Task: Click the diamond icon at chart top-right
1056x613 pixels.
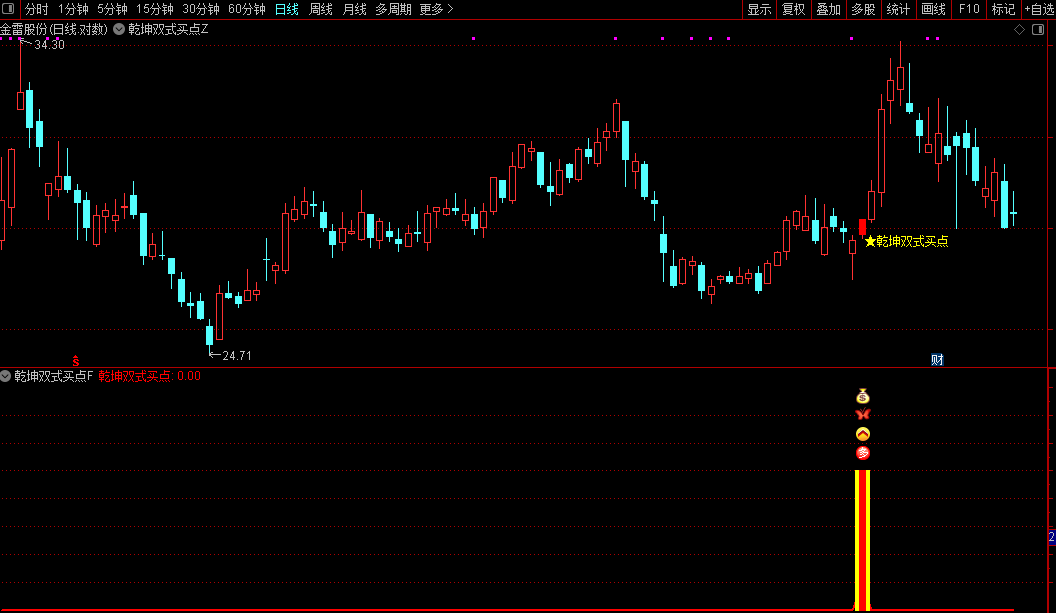Action: (1020, 29)
